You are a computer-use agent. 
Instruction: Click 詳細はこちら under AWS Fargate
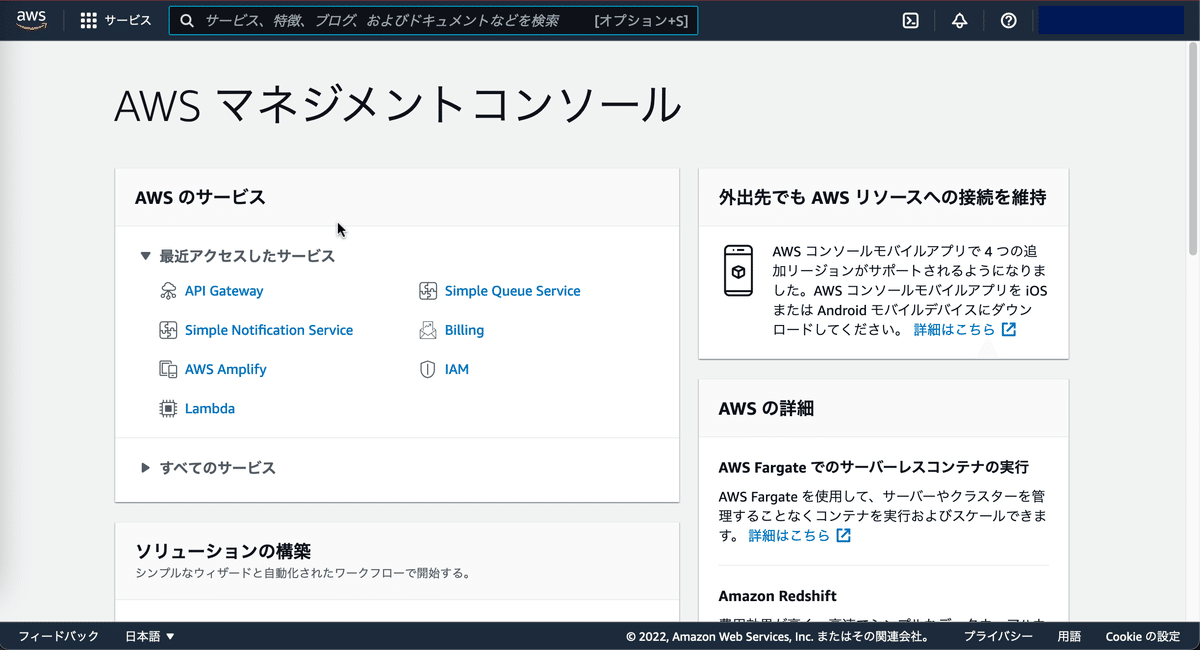point(789,535)
